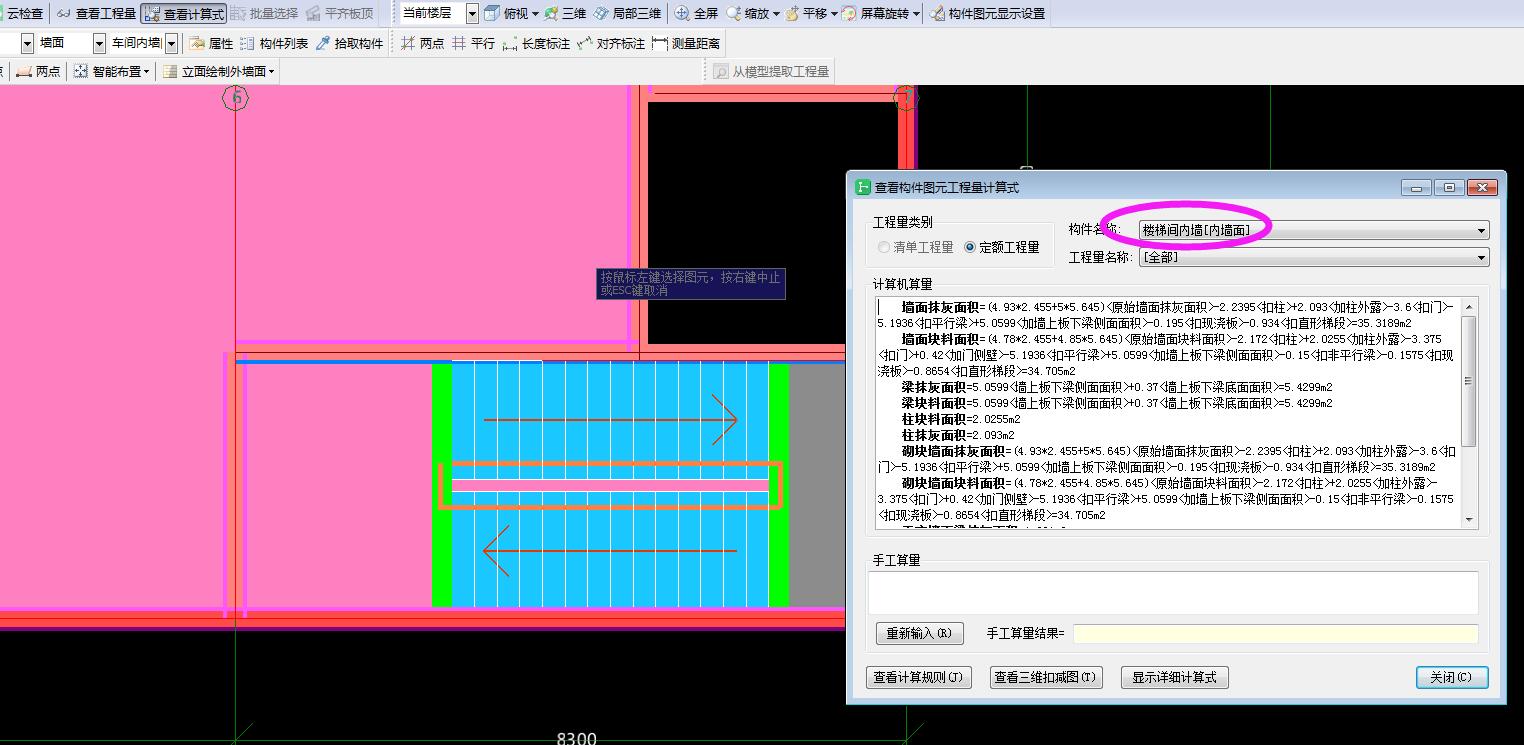
Task: Select the 平移 pan tool
Action: [806, 13]
